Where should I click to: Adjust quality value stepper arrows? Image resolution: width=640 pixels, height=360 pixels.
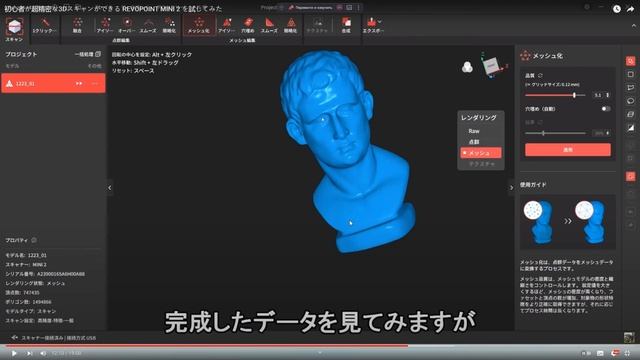point(608,95)
